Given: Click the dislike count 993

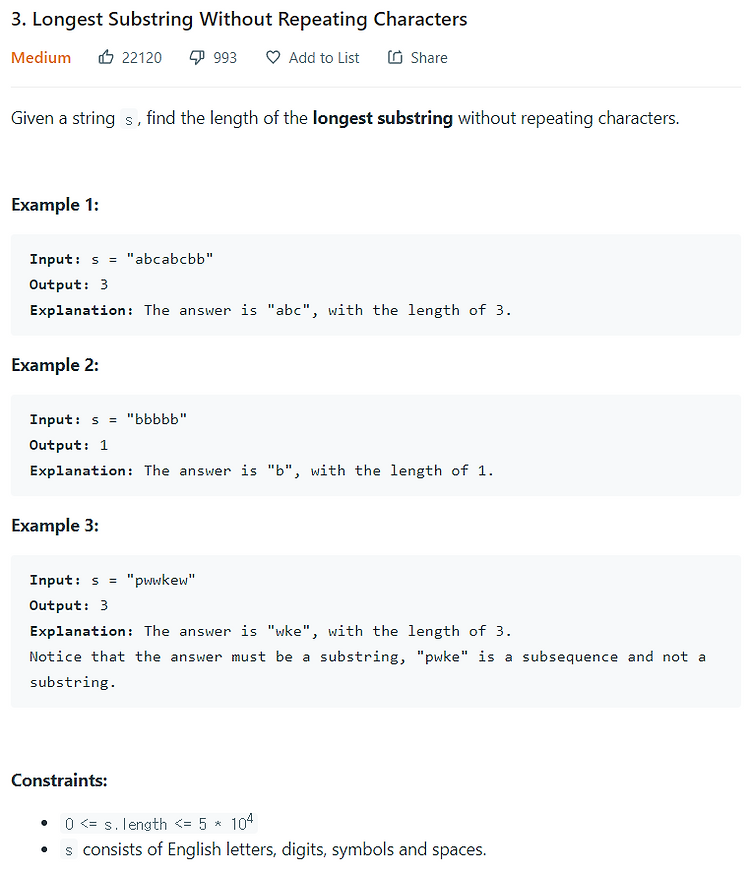Looking at the screenshot, I should click(225, 57).
